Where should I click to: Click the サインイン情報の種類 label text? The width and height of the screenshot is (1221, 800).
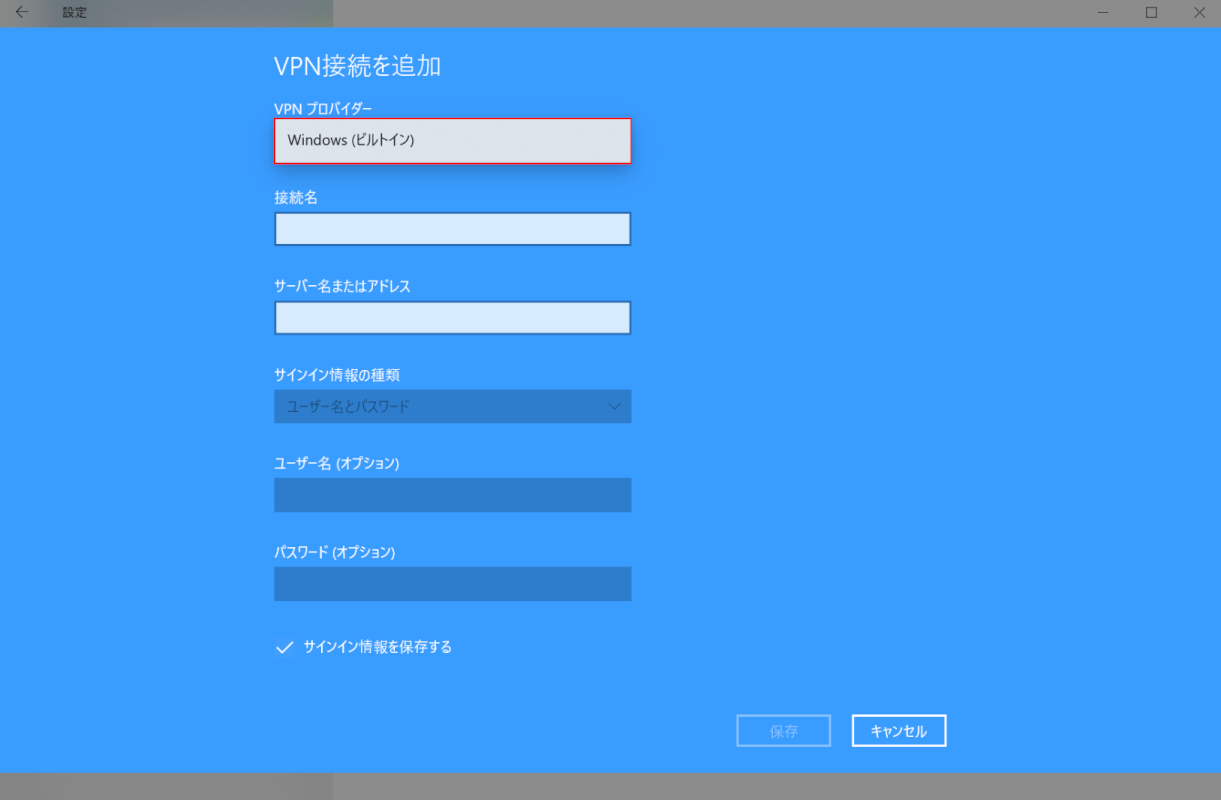(336, 375)
